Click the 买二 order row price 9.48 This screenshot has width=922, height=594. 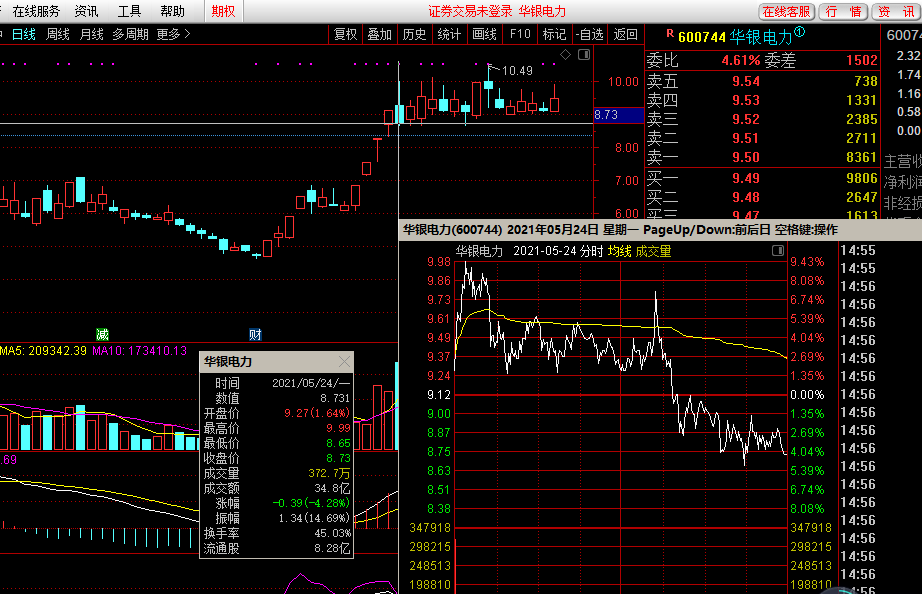pos(746,197)
